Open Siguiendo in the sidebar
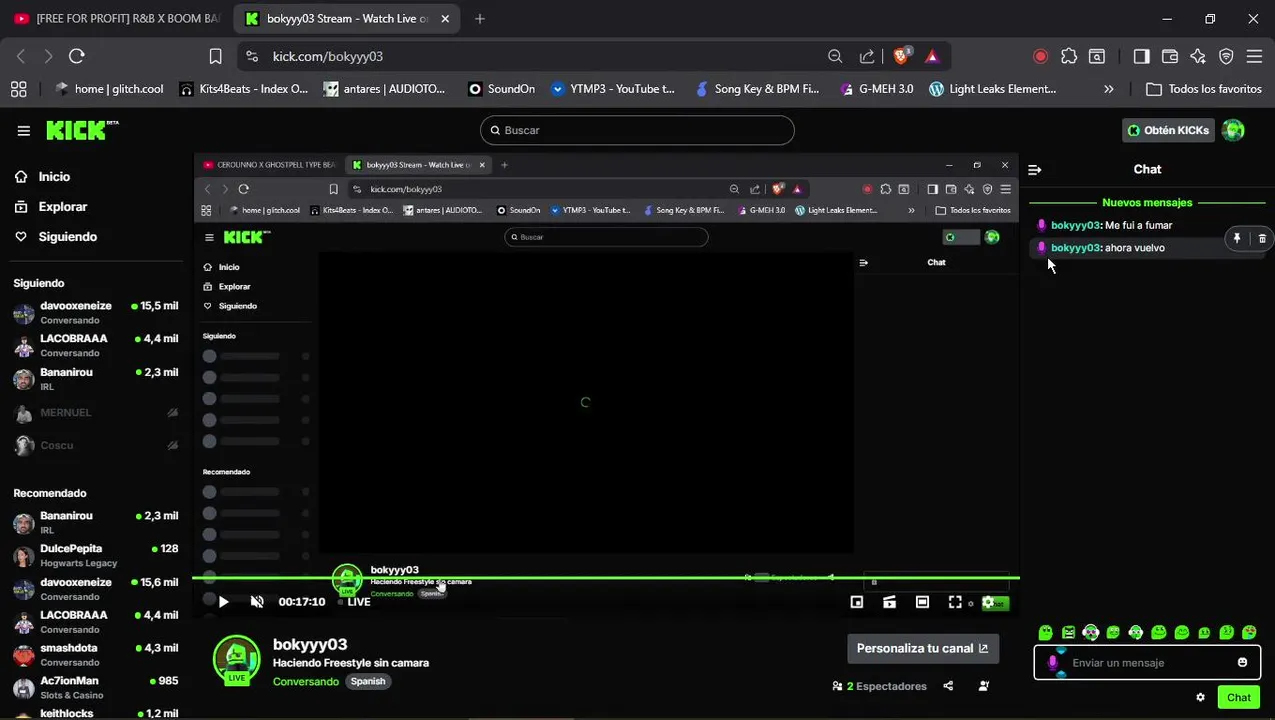 coord(68,237)
